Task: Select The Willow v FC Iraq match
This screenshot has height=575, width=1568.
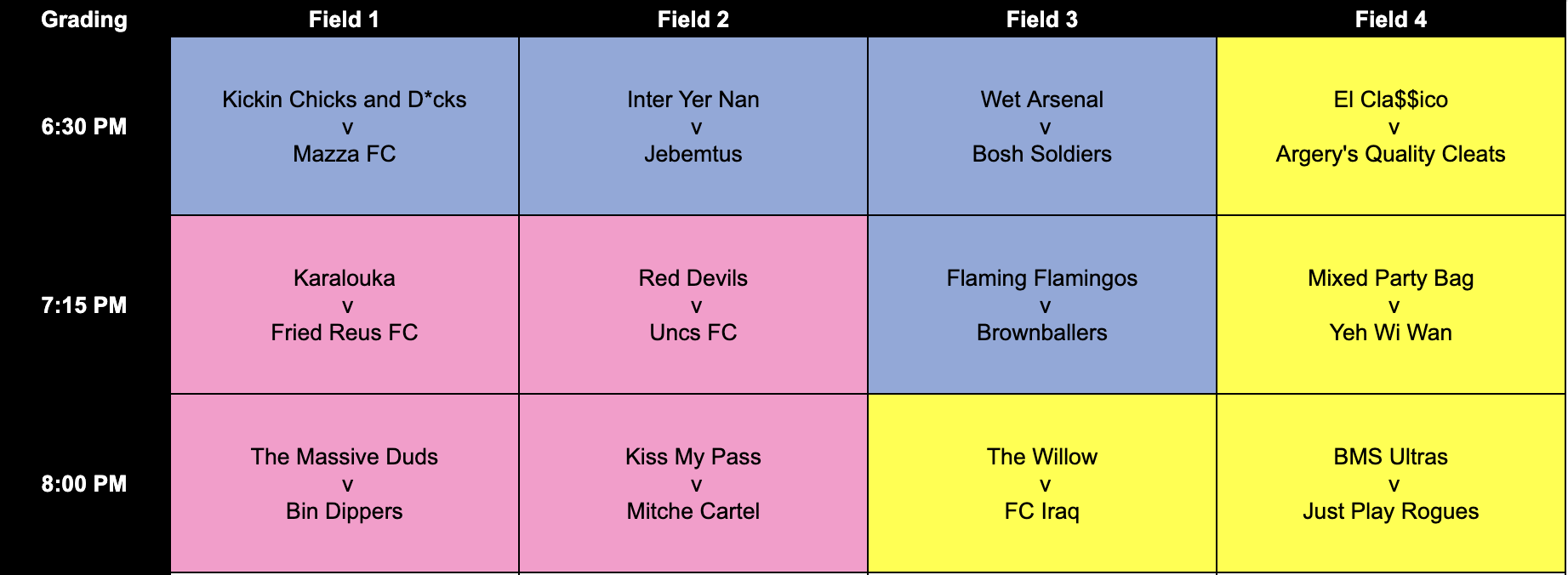Action: [x=1042, y=484]
